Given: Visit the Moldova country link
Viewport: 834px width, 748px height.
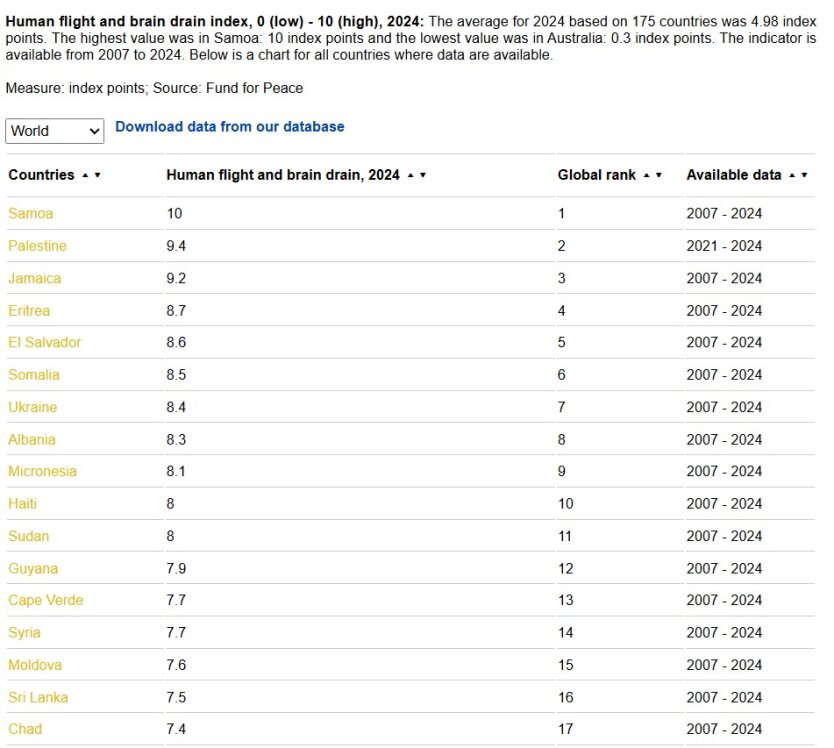Looking at the screenshot, I should [x=35, y=665].
